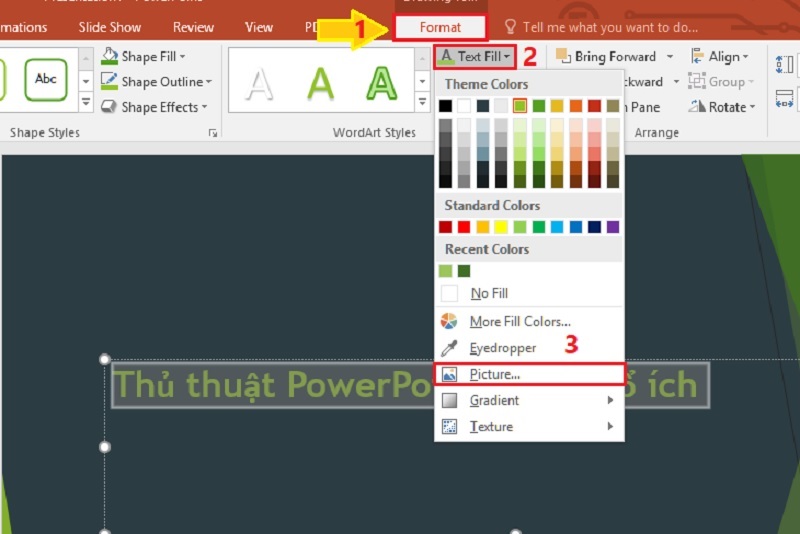
Task: Click the Tell me what you want search box
Action: click(610, 27)
